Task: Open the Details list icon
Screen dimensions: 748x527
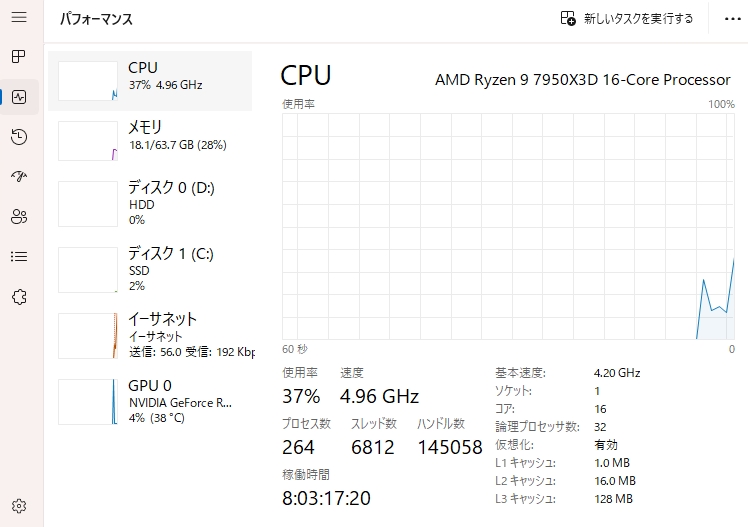Action: [18, 256]
